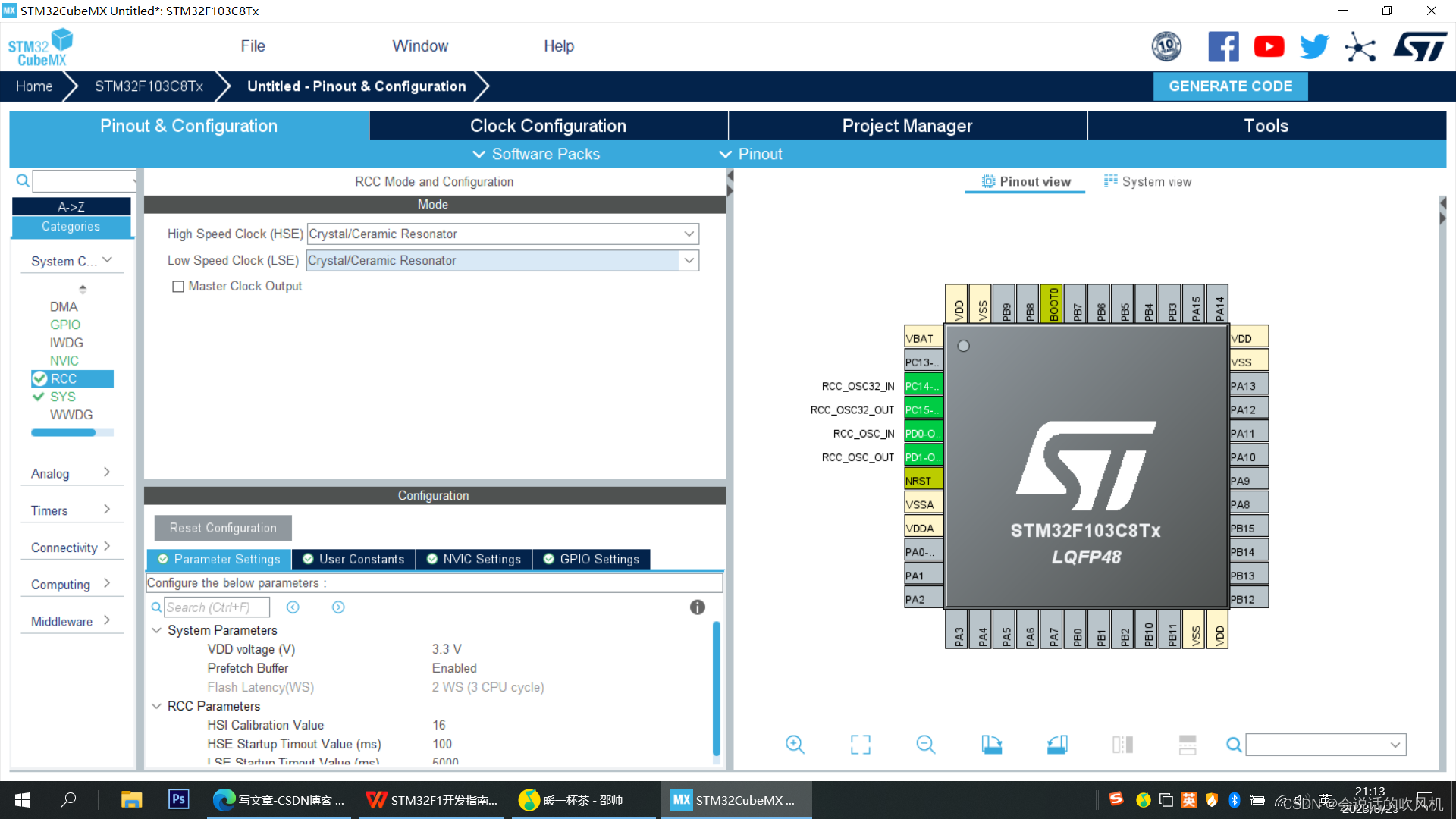
Task: Click the zoom in icon below pinout
Action: coord(794,745)
